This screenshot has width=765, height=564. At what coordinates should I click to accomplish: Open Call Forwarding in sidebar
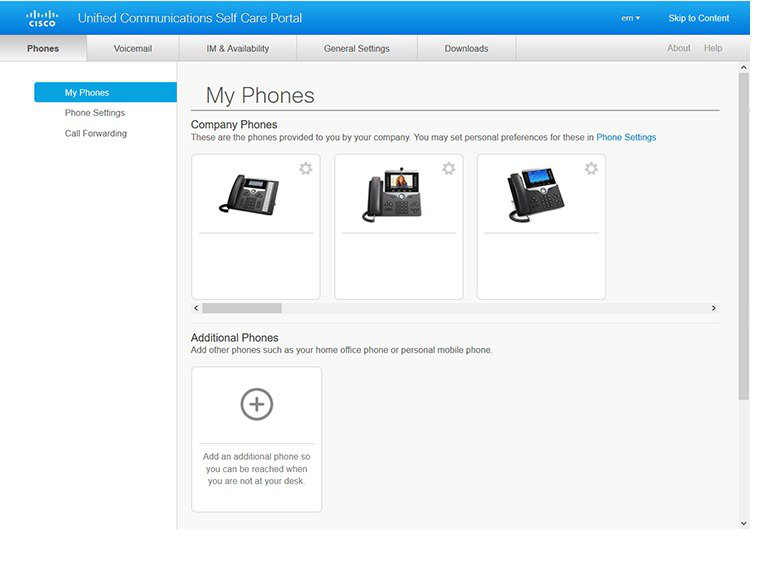96,133
